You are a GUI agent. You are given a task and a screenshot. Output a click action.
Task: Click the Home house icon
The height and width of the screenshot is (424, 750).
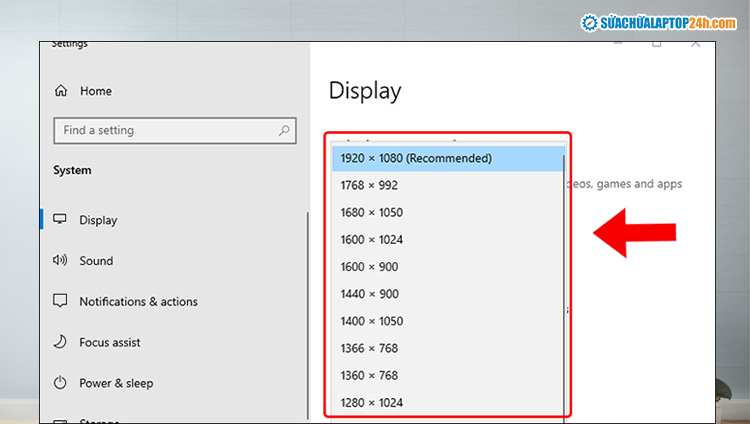[x=61, y=90]
